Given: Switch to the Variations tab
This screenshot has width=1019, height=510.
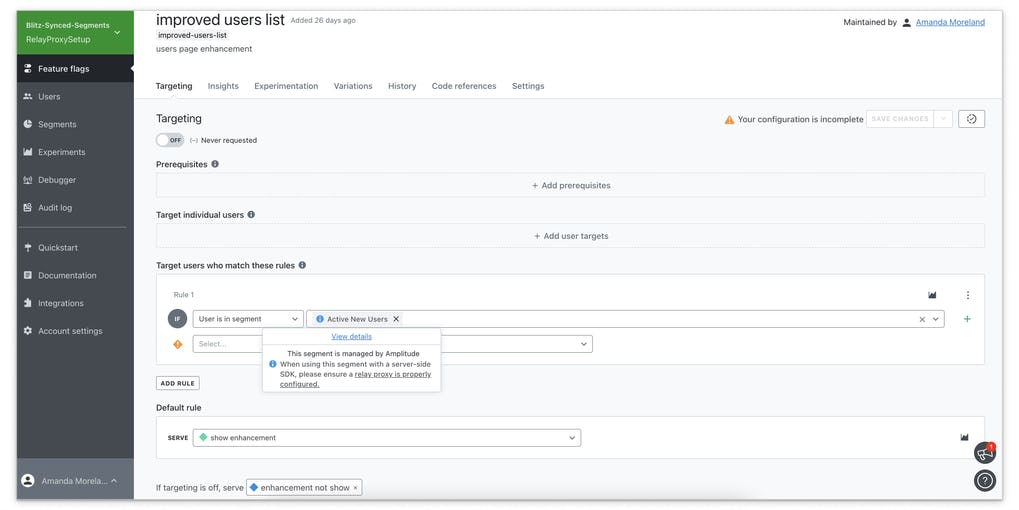Looking at the screenshot, I should pos(353,86).
